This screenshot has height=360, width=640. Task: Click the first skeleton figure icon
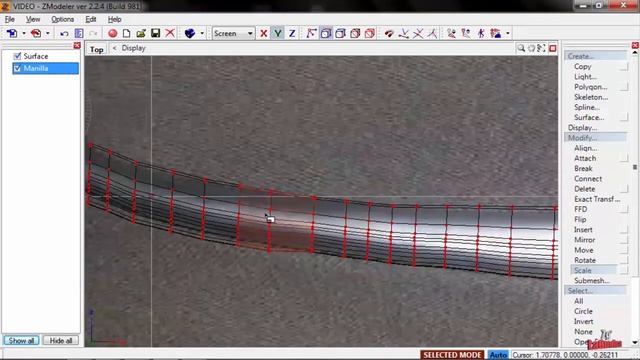pyautogui.click(x=451, y=33)
